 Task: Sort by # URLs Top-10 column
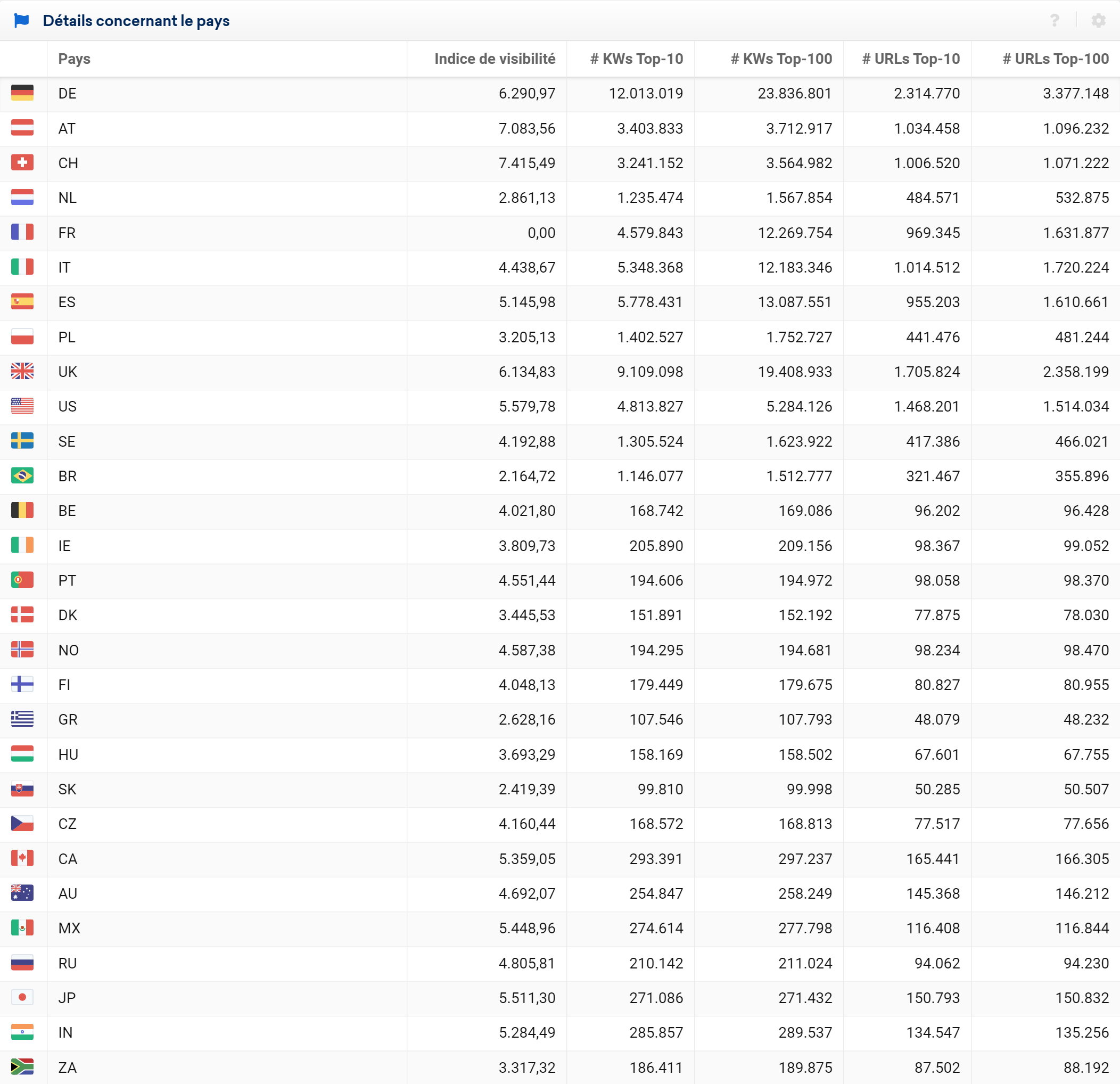tap(911, 59)
